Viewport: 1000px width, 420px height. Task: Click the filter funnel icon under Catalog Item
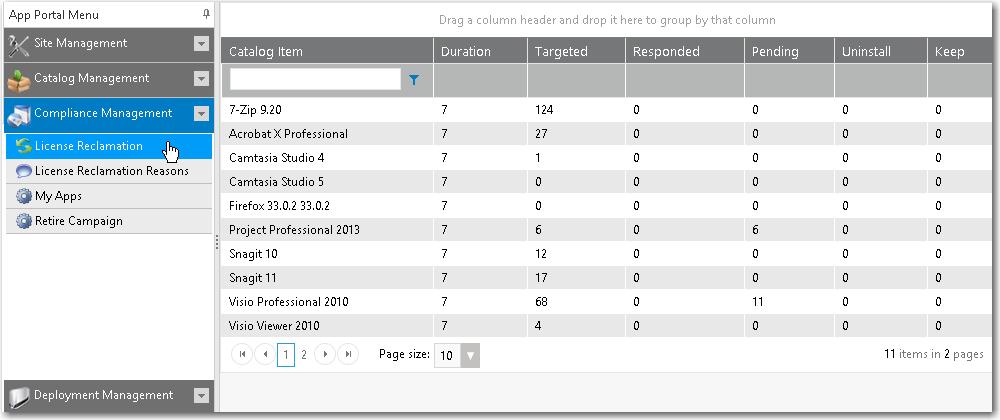(414, 79)
